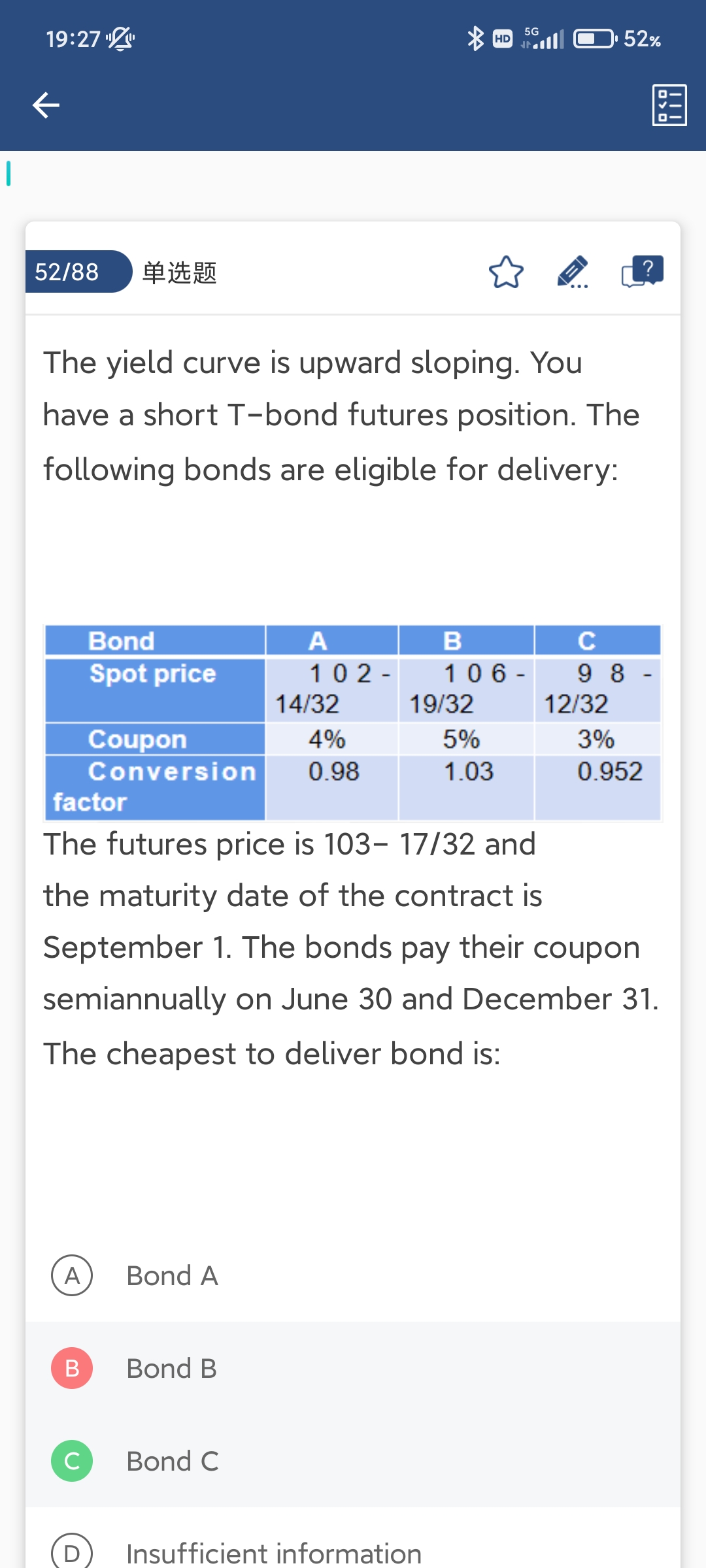
Task: Open the question feedback help icon
Action: tap(642, 271)
